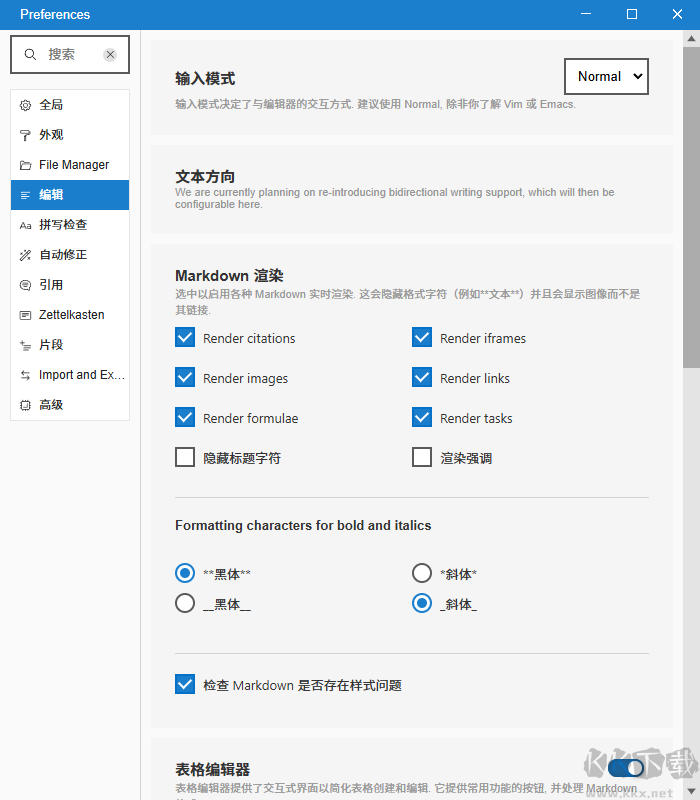This screenshot has width=700, height=800.
Task: Toggle Render images checkbox
Action: tap(185, 377)
